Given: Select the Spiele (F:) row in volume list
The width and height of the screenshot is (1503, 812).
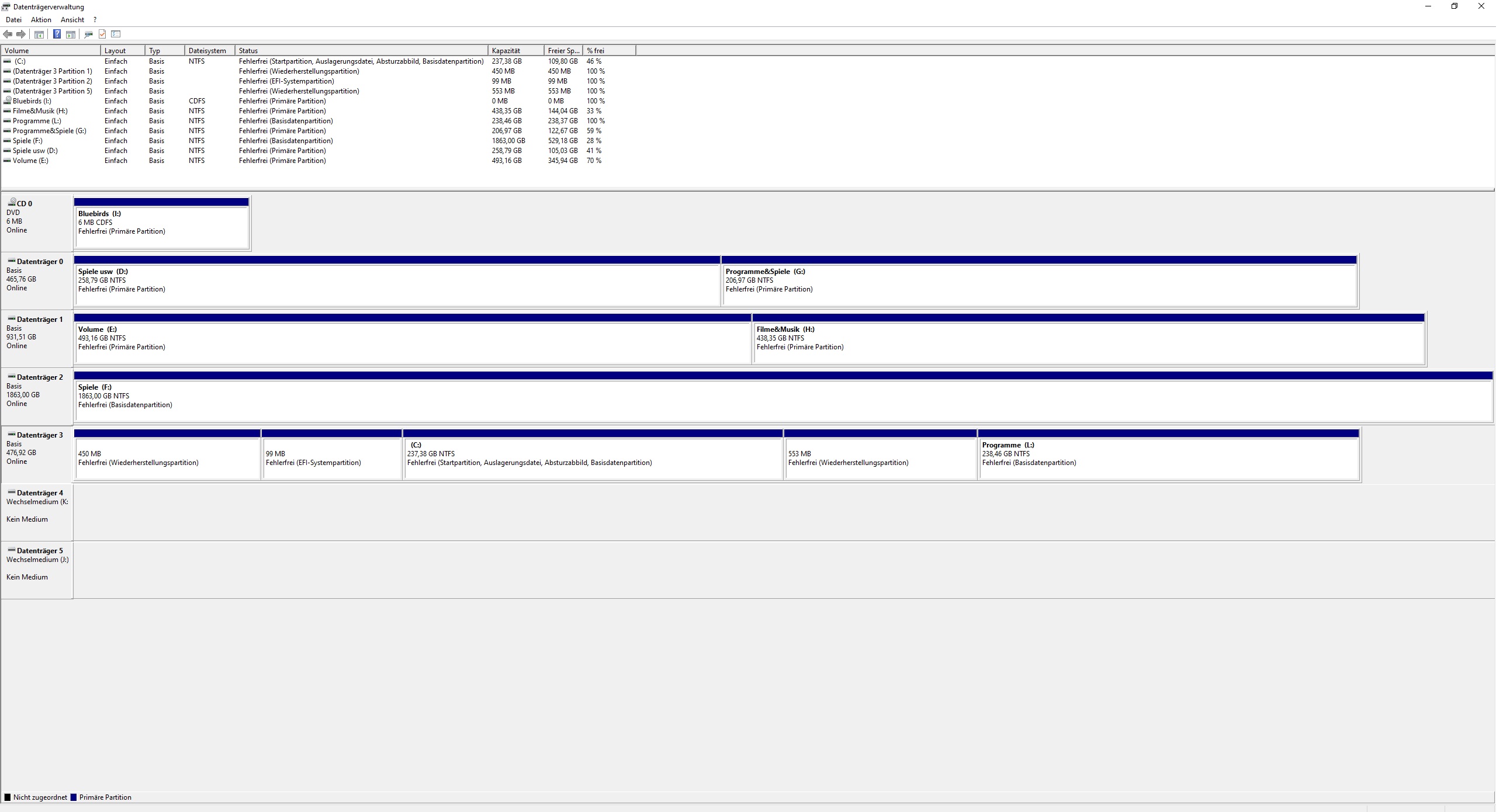Looking at the screenshot, I should [x=27, y=141].
